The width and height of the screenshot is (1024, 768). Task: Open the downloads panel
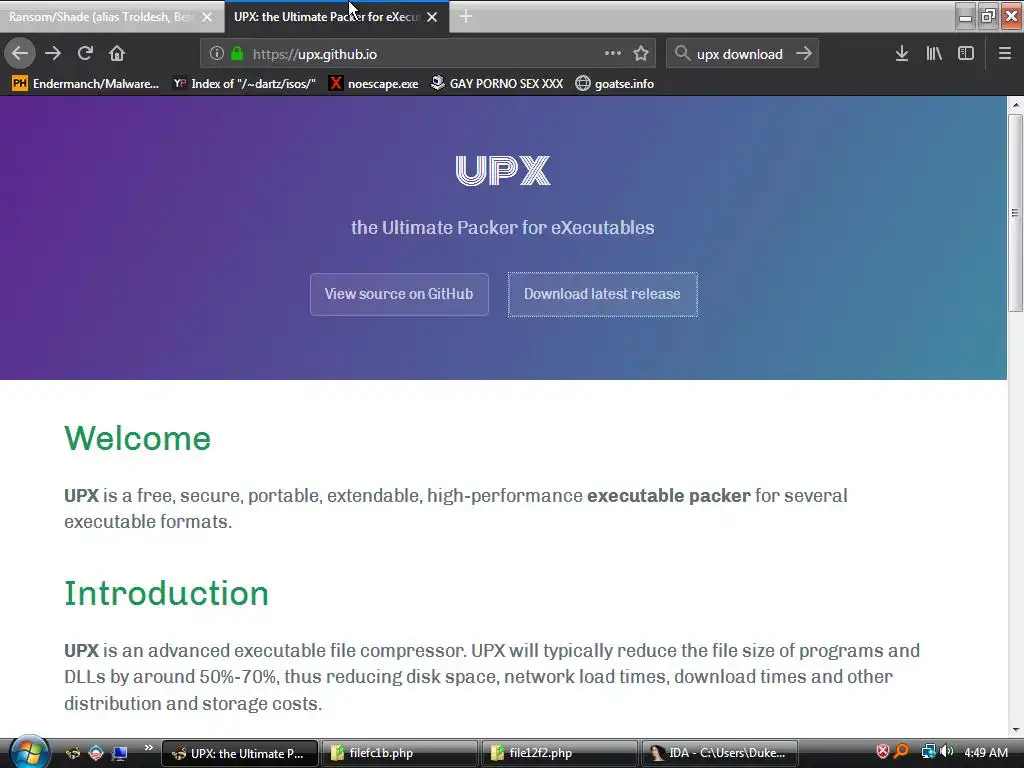902,54
